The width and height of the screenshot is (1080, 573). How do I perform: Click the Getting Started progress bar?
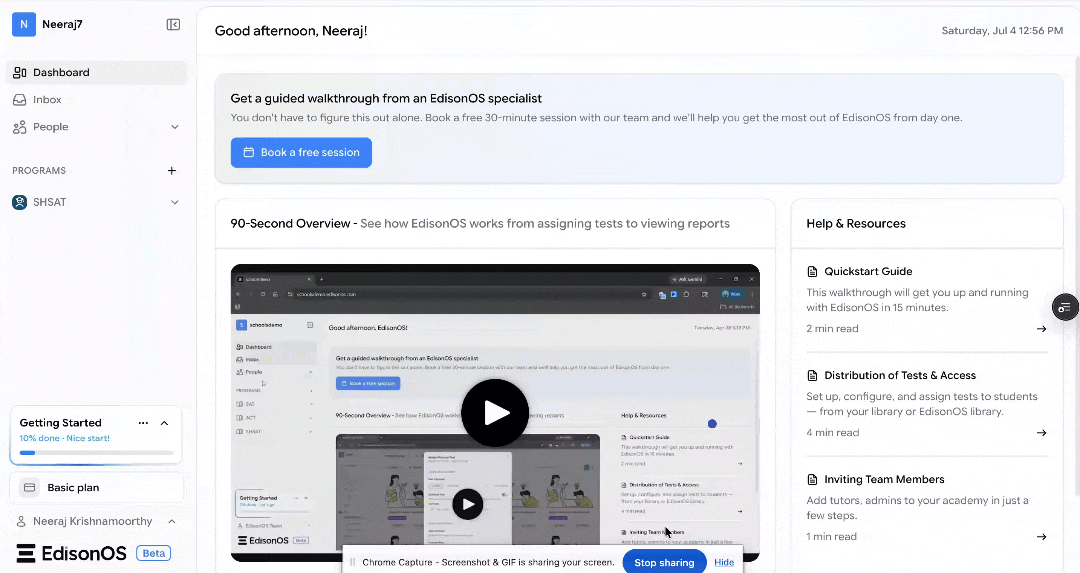pyautogui.click(x=96, y=453)
